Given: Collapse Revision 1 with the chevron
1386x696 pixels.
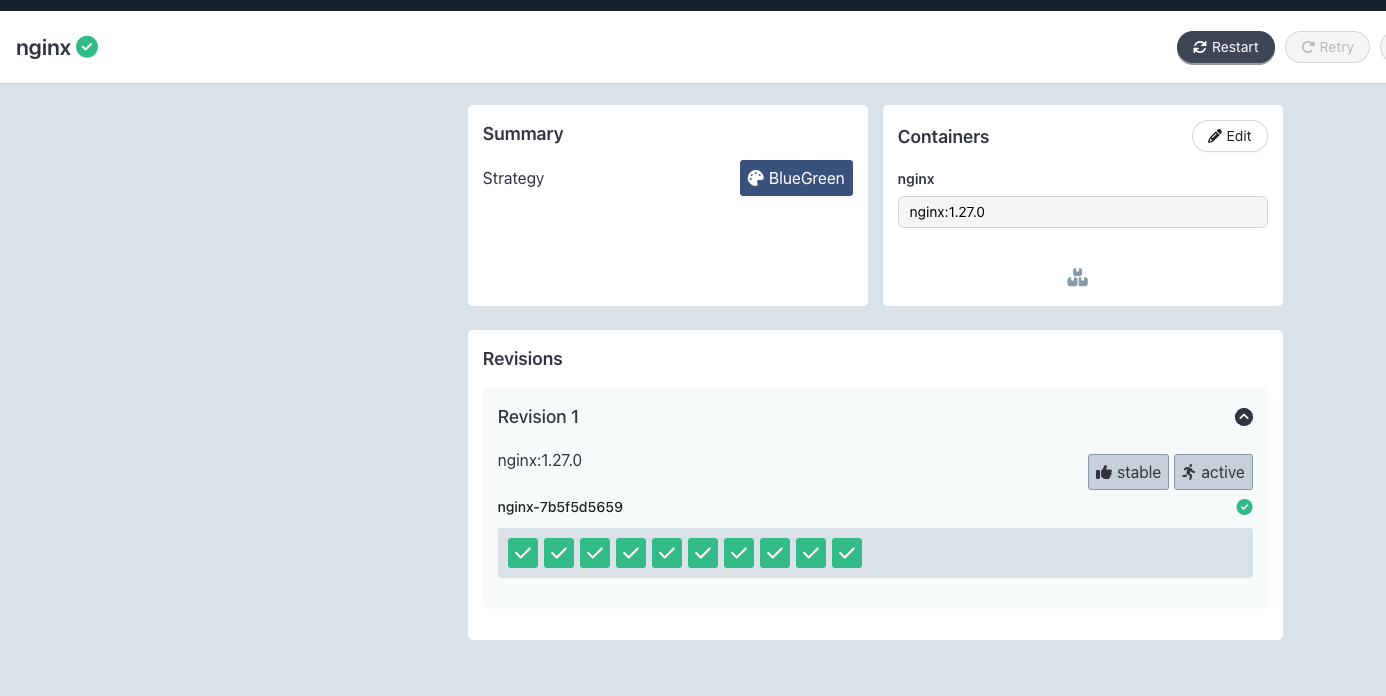Looking at the screenshot, I should (1243, 417).
